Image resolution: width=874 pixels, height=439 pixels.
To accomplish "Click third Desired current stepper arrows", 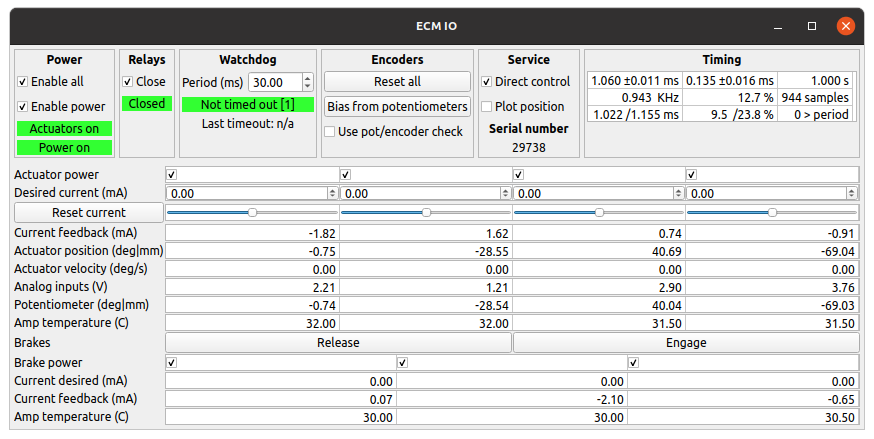I will pos(678,193).
